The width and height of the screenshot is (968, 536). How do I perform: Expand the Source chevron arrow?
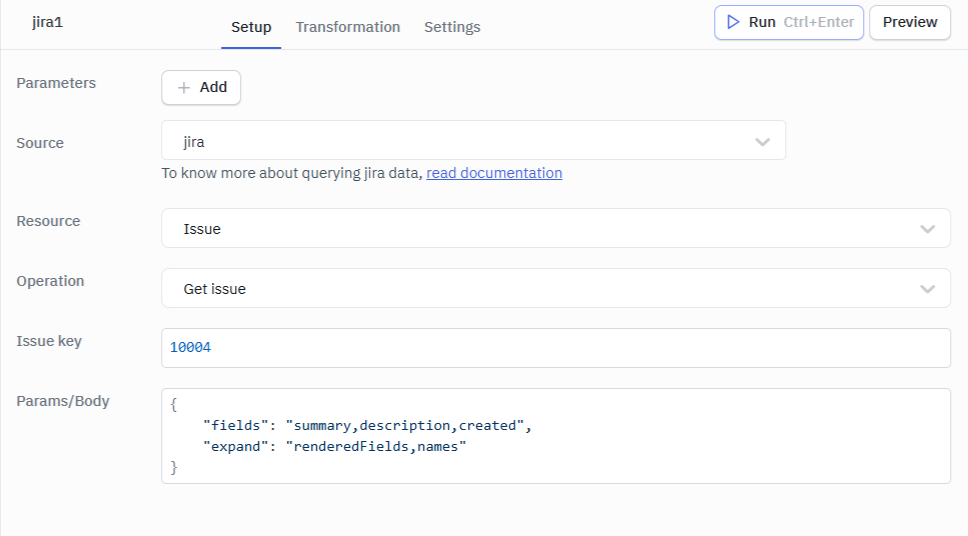762,142
